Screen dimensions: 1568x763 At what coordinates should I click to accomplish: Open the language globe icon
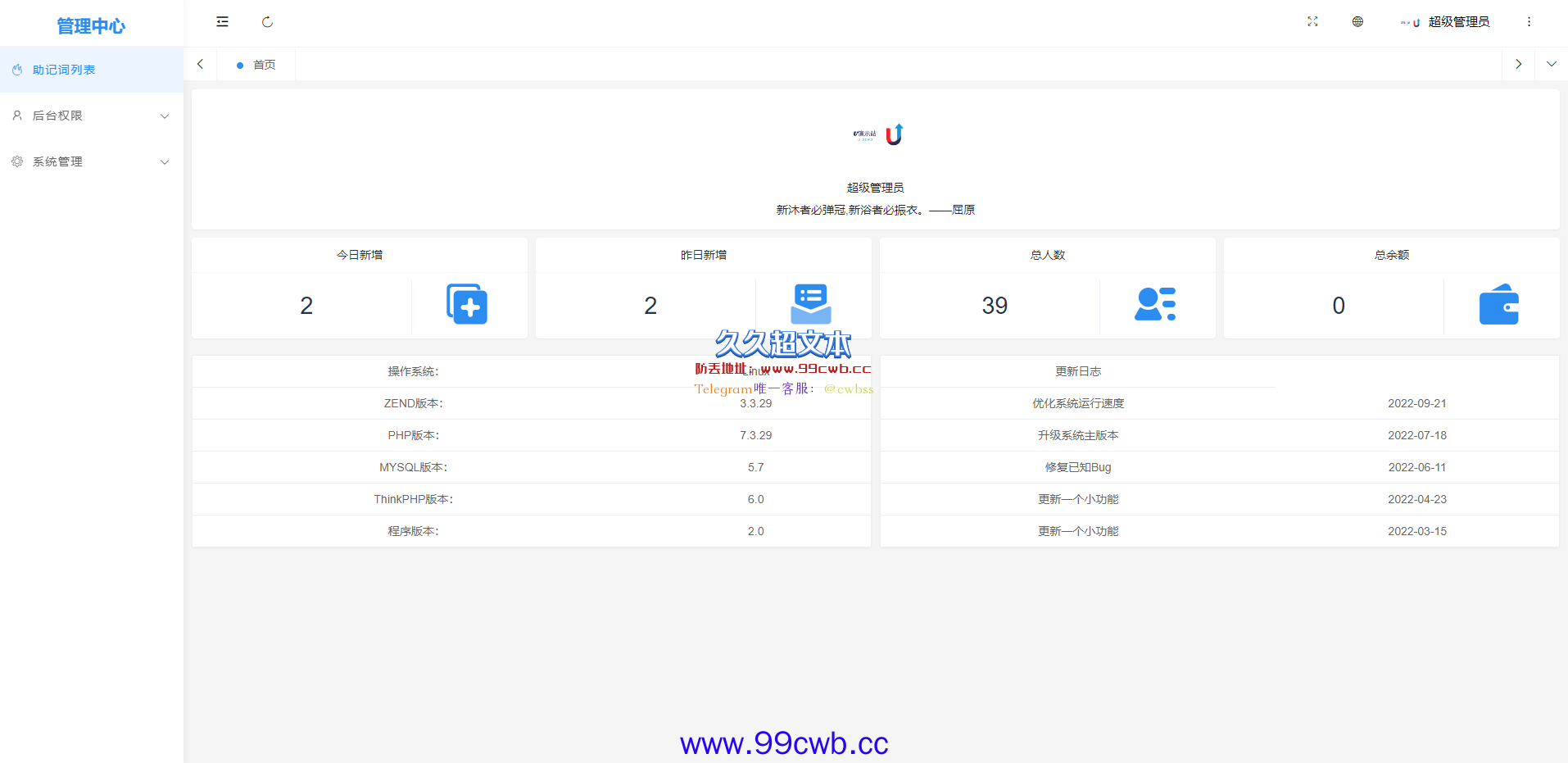tap(1357, 22)
